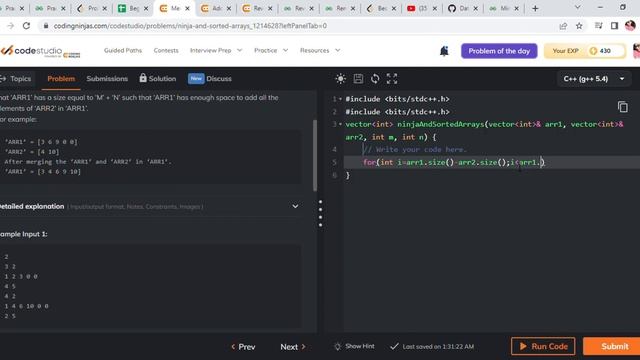Click the save code floppy icon

pyautogui.click(x=358, y=78)
